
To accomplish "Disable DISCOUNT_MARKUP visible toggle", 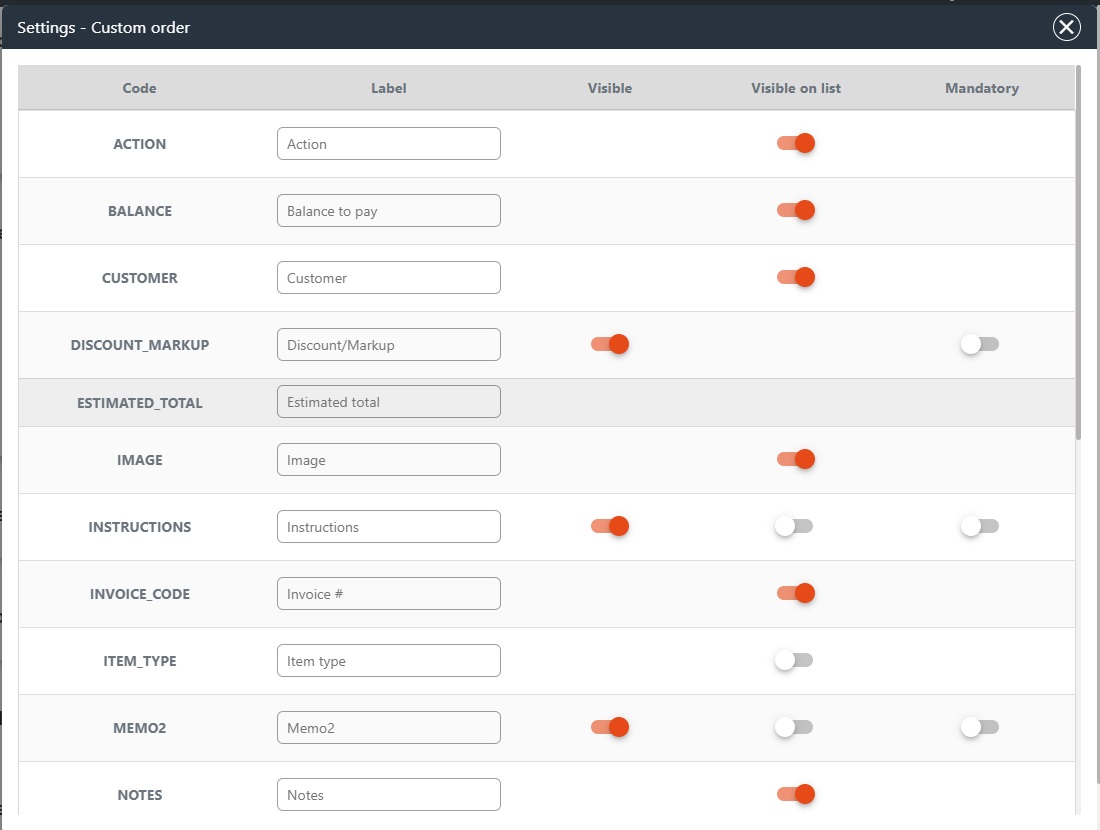I will tap(610, 344).
